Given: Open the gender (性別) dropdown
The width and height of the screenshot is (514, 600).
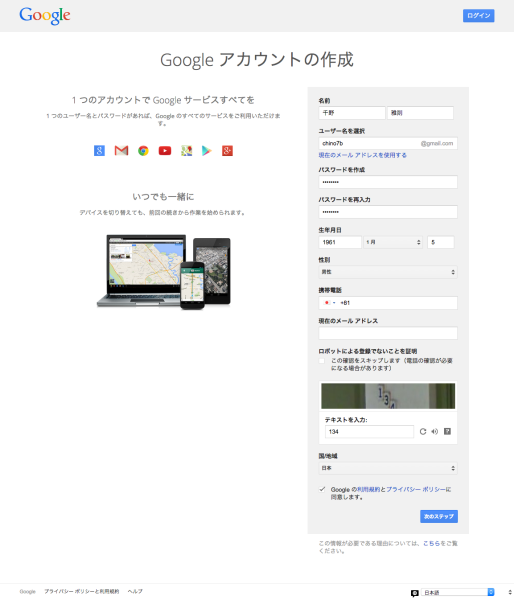Looking at the screenshot, I should [388, 272].
